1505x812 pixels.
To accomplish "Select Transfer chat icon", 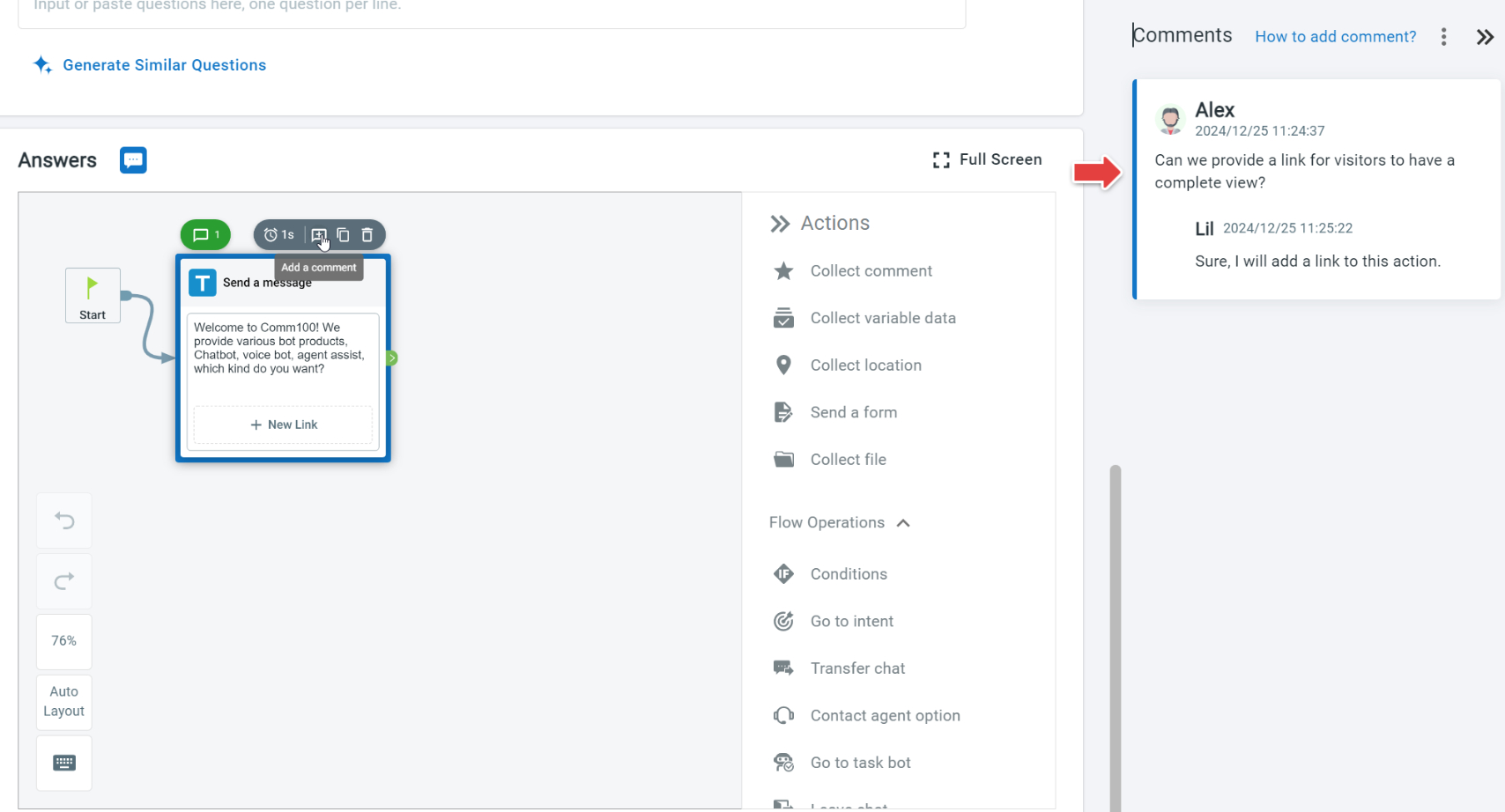I will coord(783,668).
